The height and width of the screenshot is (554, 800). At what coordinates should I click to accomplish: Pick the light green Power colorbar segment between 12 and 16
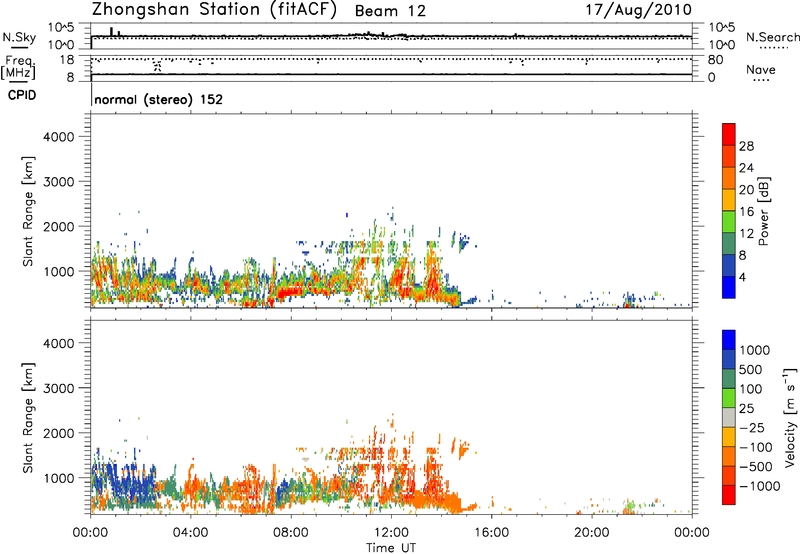coord(729,221)
